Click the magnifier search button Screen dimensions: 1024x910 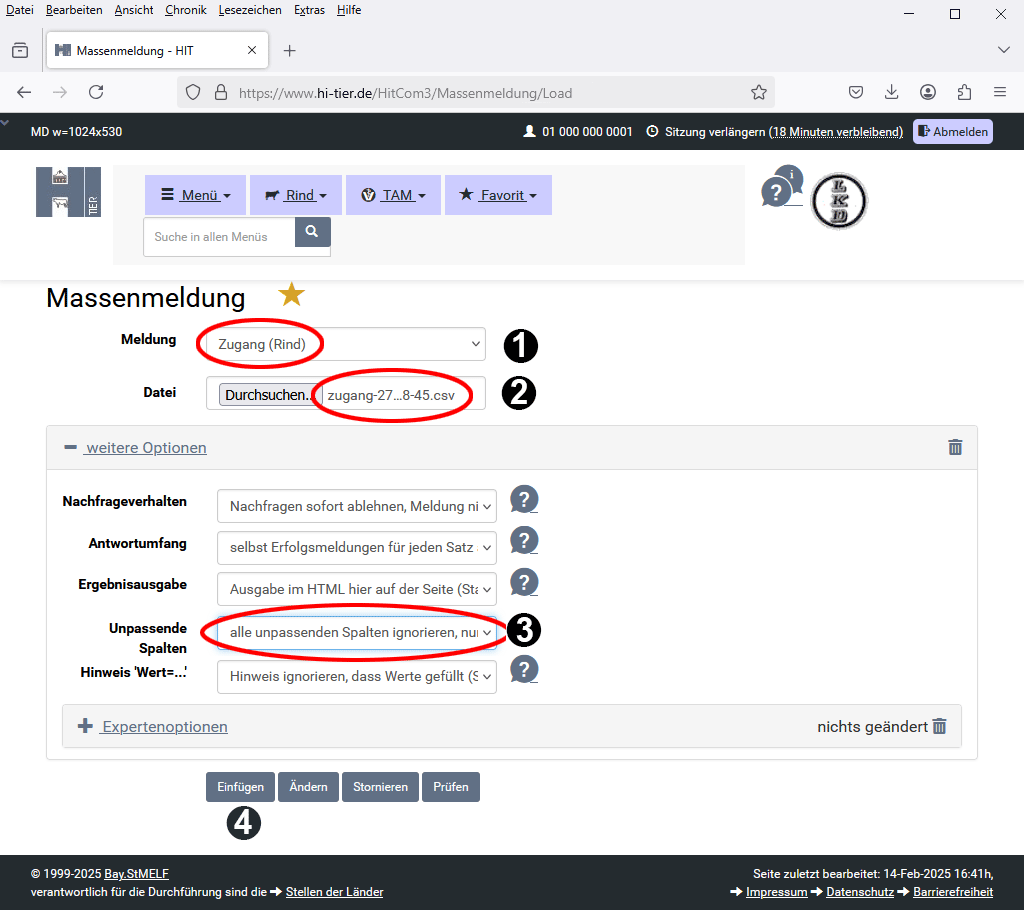coord(312,232)
